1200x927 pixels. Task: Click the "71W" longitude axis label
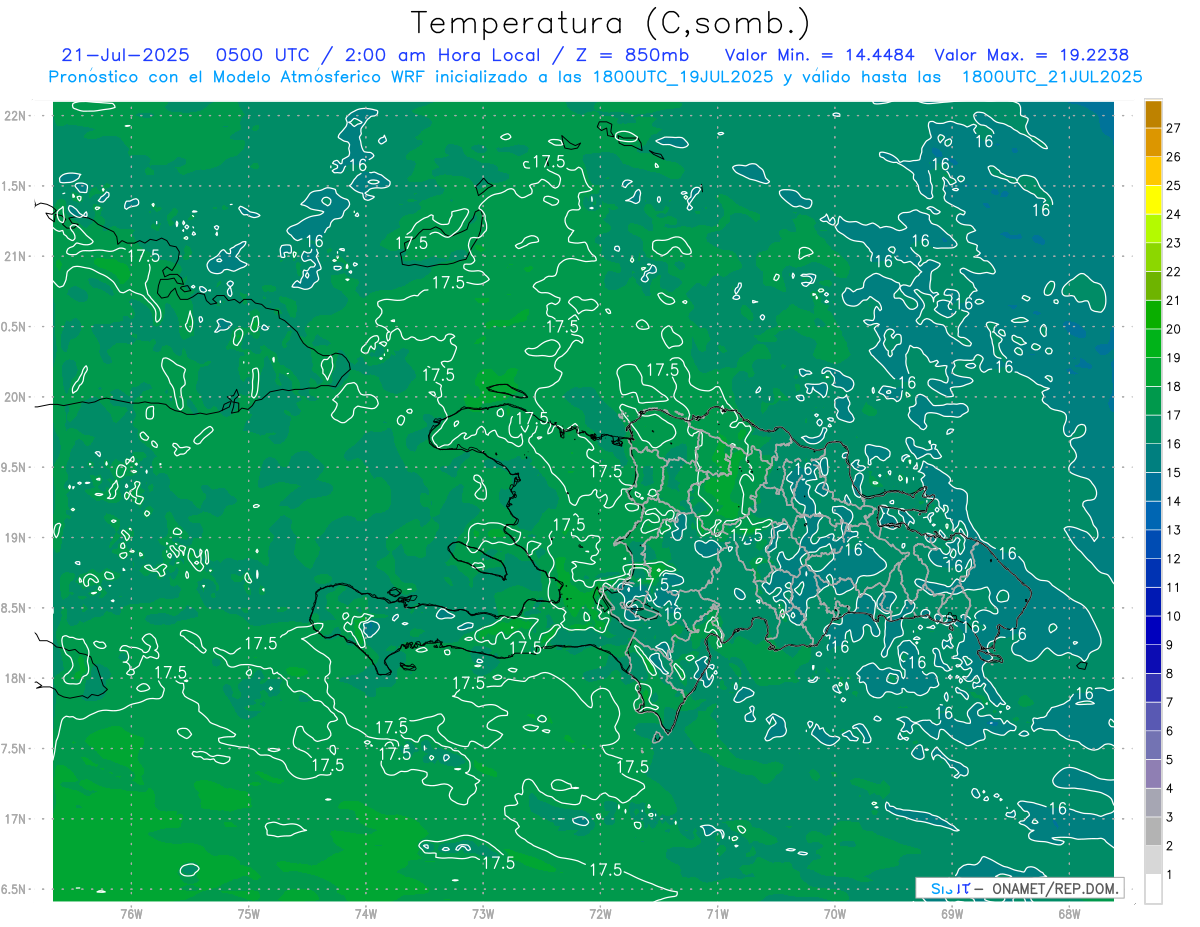click(717, 913)
